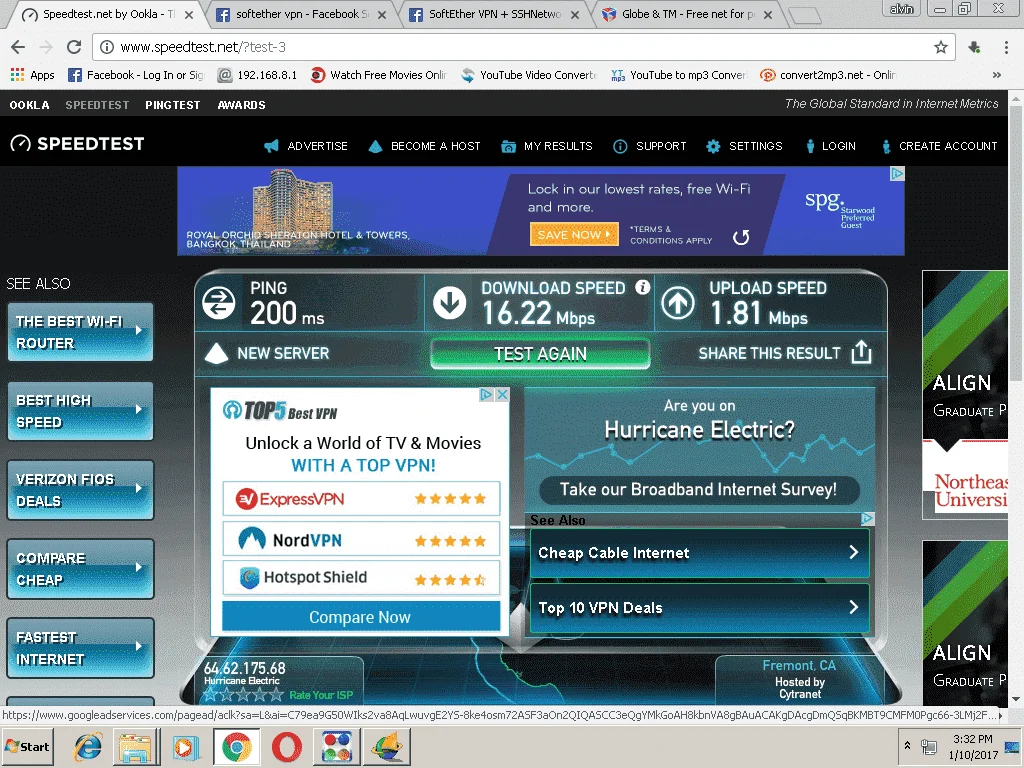The height and width of the screenshot is (768, 1024).
Task: Click OOKLA in the top menu
Action: [29, 105]
